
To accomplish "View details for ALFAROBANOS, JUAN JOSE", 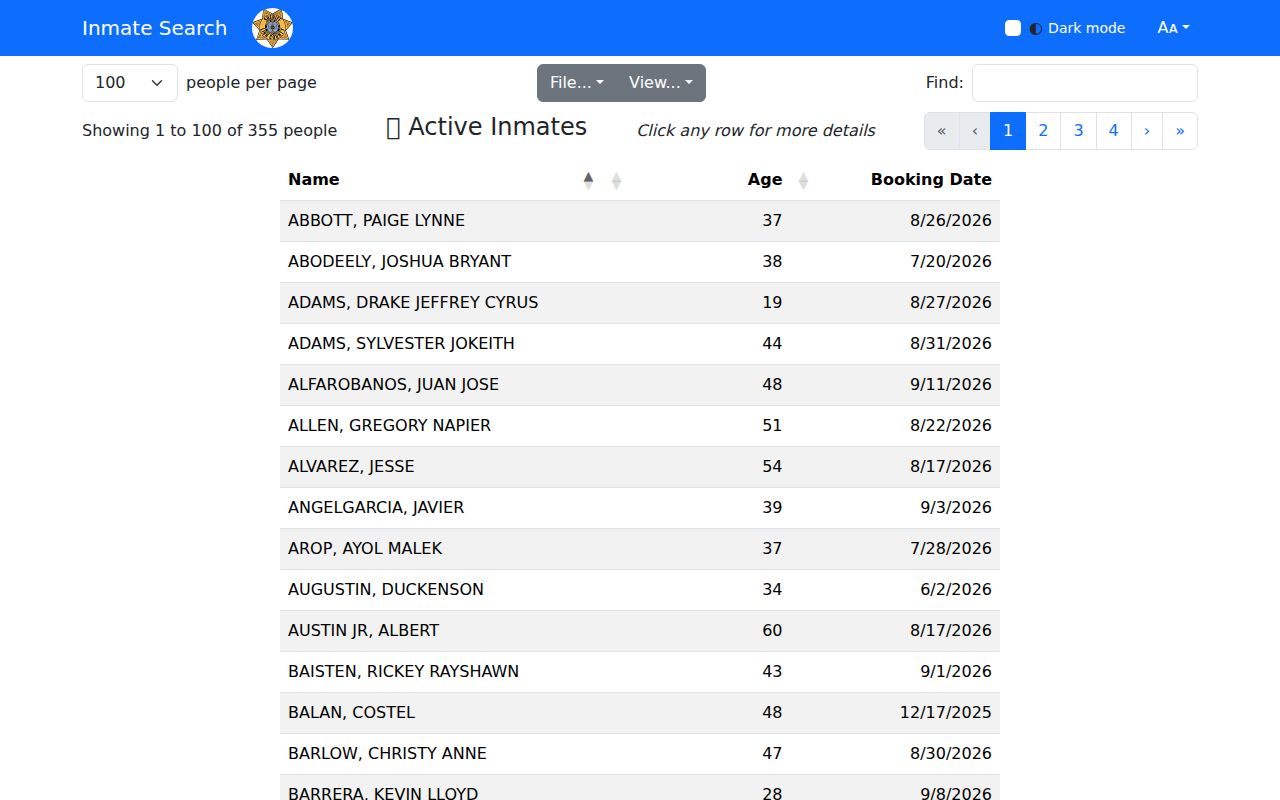I will [640, 385].
